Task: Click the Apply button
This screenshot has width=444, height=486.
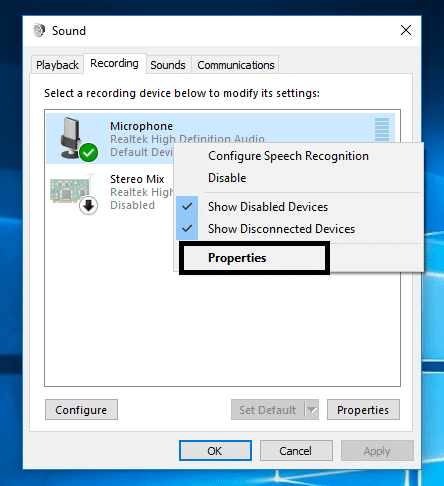Action: (377, 451)
